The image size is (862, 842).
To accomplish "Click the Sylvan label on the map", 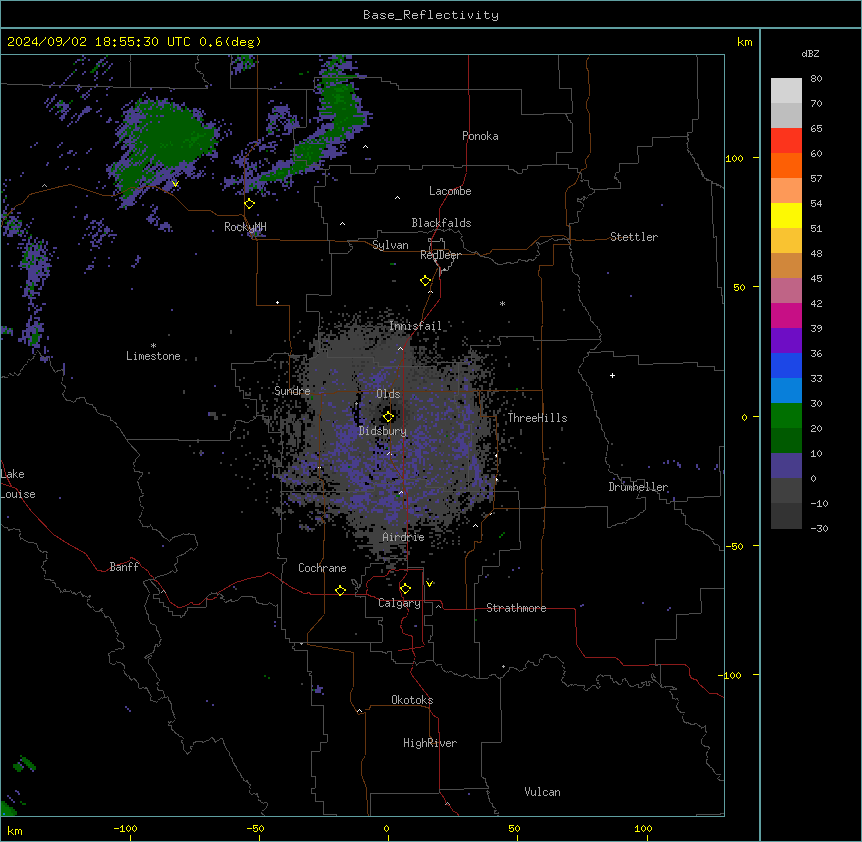I will (x=390, y=245).
